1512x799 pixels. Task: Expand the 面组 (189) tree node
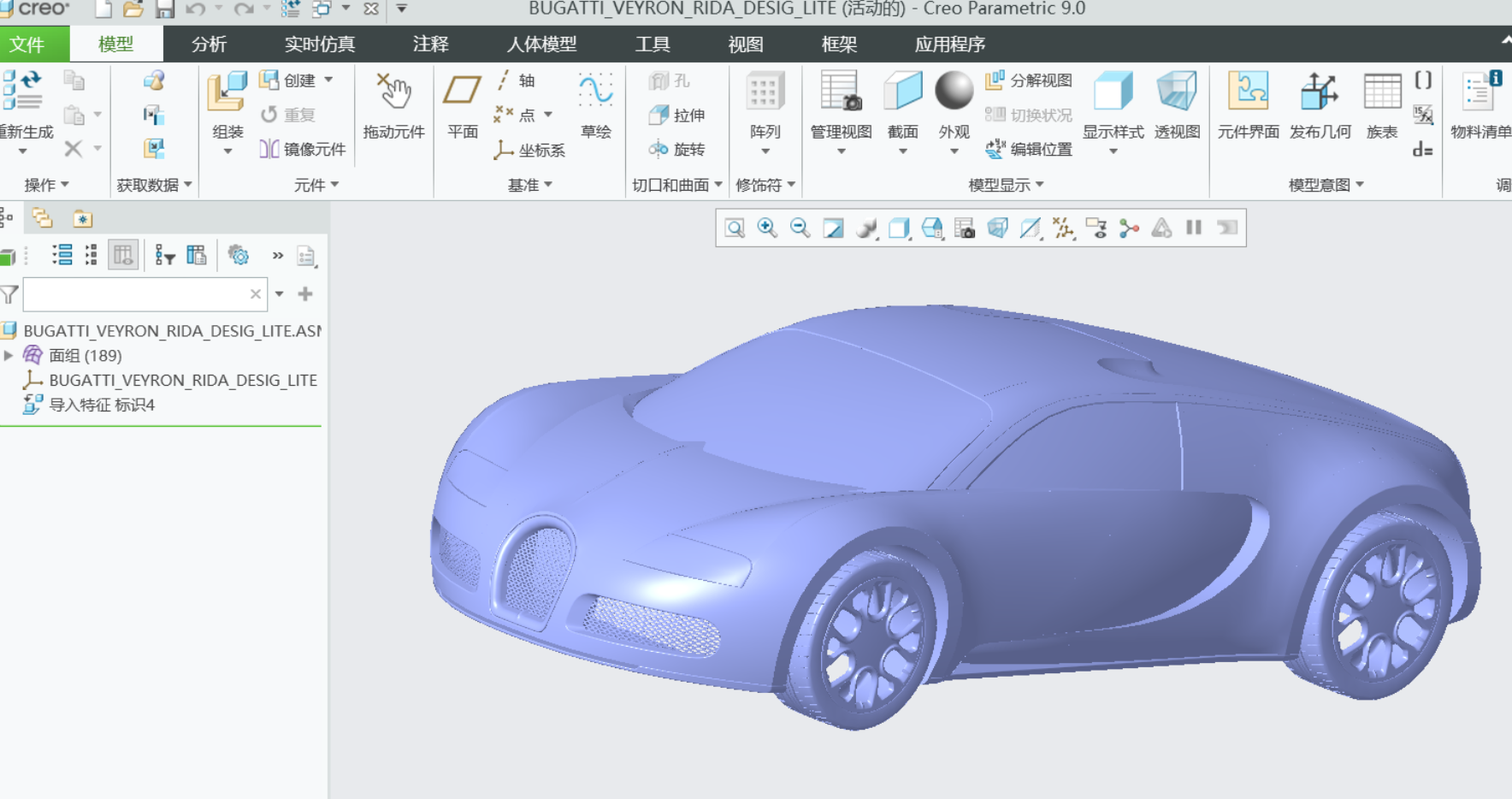tap(9, 355)
